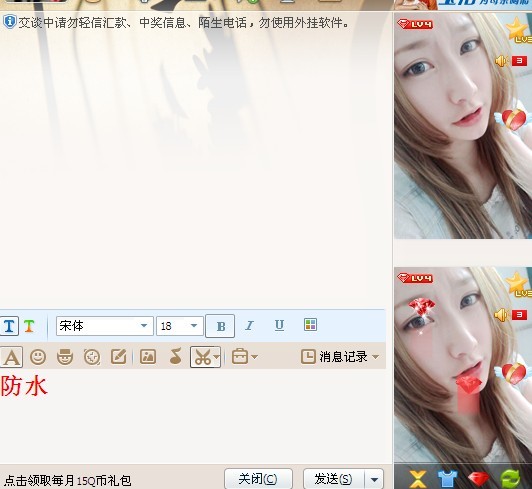Toggle bold formatting
532x489 pixels.
pyautogui.click(x=220, y=326)
